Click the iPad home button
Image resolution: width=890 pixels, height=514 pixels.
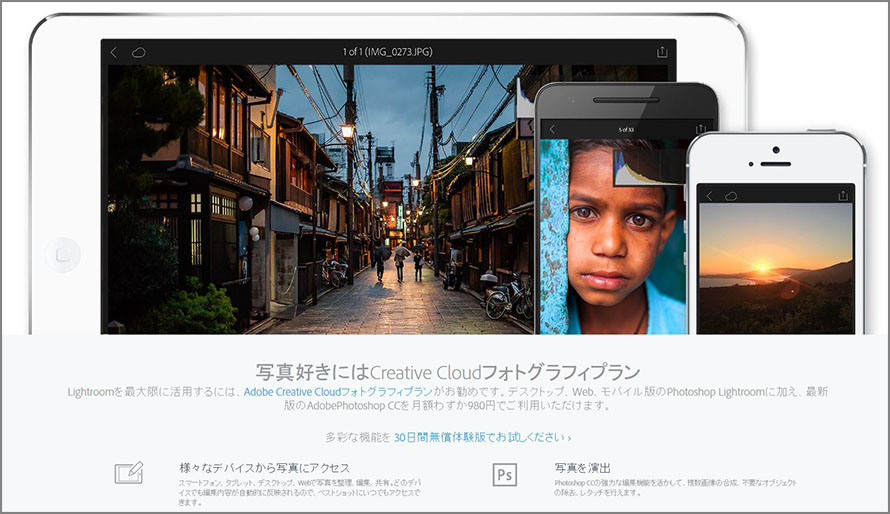pos(62,255)
